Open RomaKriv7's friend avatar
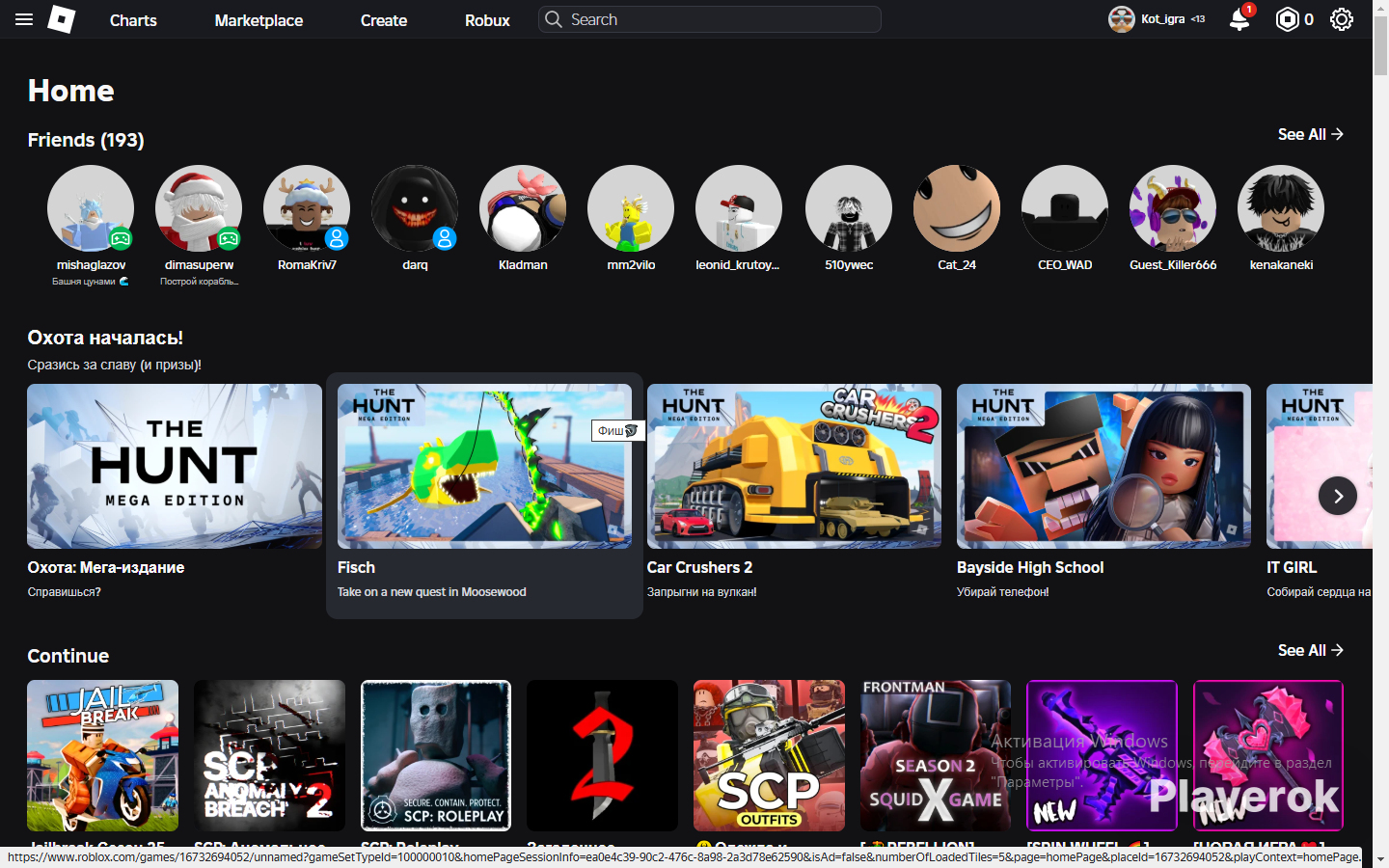 pos(307,208)
